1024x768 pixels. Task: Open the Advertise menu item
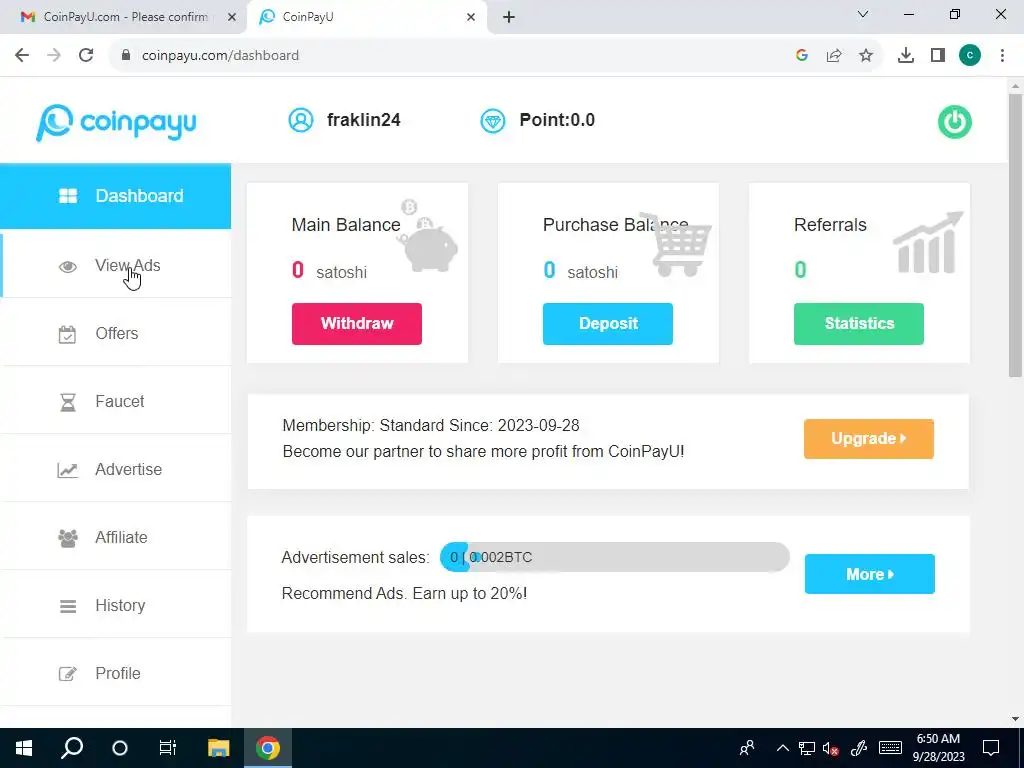(x=116, y=470)
